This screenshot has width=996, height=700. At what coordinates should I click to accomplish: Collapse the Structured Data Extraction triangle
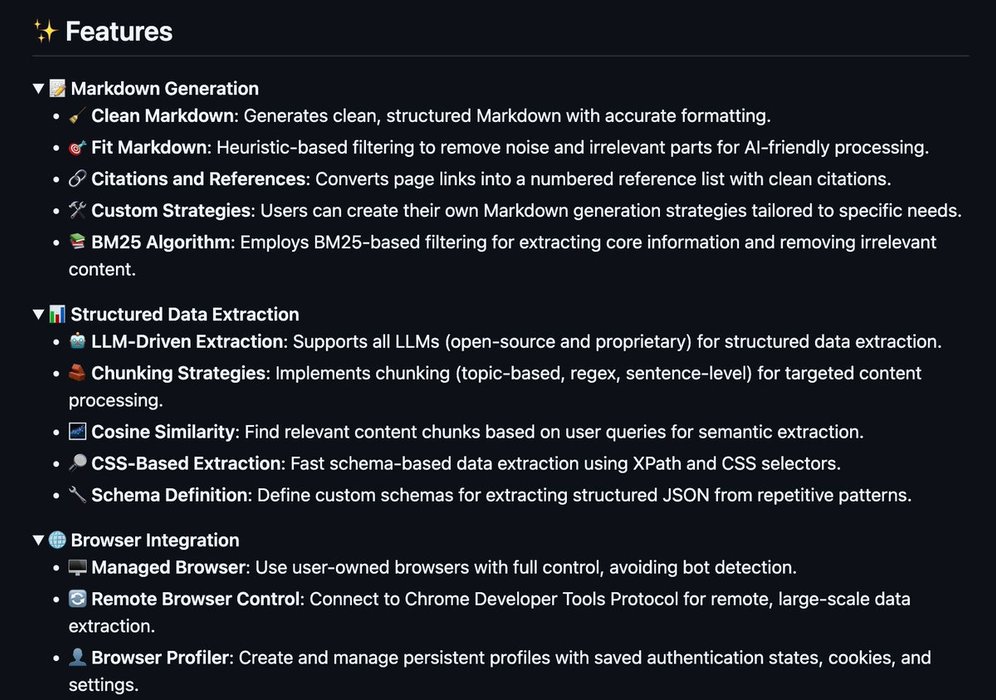(x=39, y=314)
